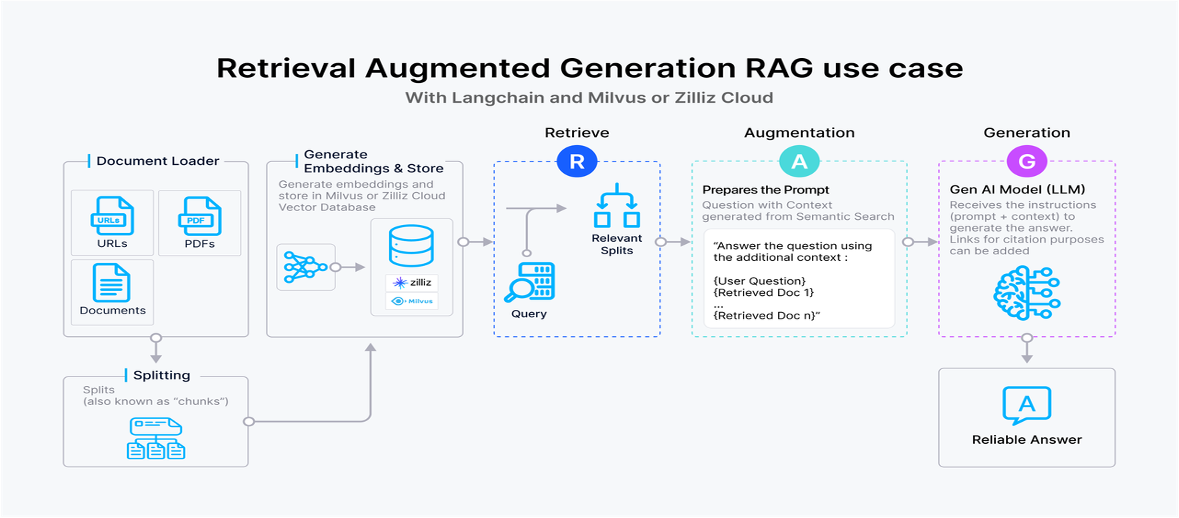Click the Reliable Answer chat bubble icon
This screenshot has height=518, width=1179.
pos(1026,405)
